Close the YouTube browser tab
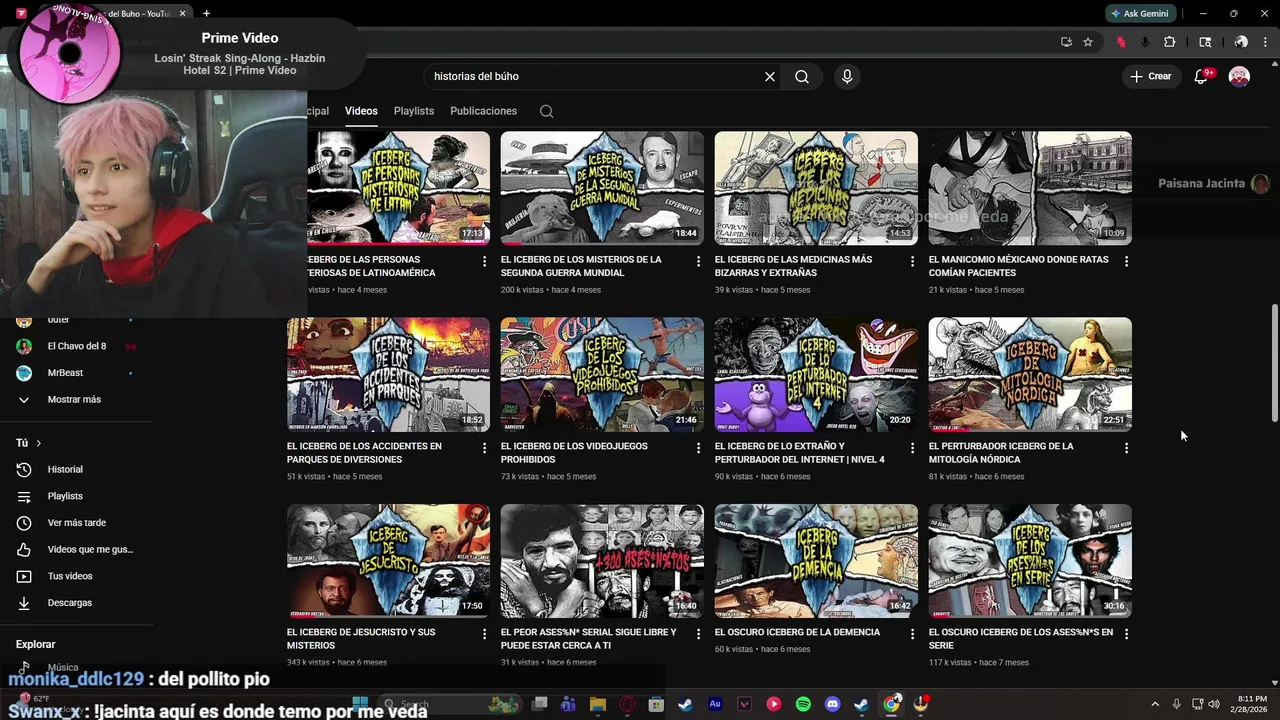 tap(182, 13)
